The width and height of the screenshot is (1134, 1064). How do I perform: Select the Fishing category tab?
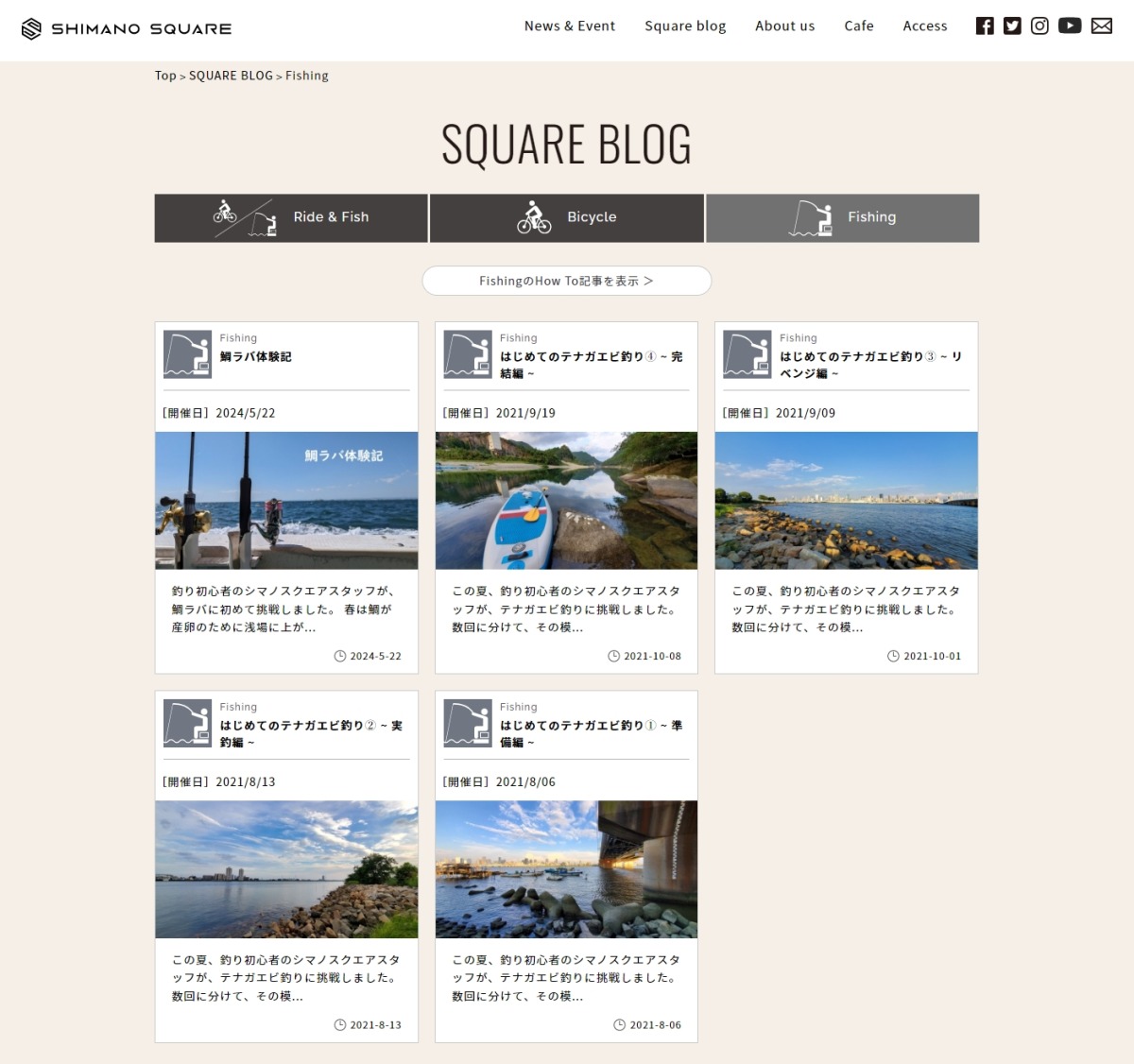tap(842, 218)
